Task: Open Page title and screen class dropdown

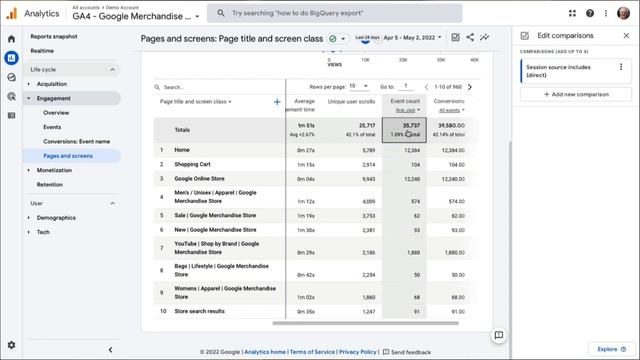Action: coord(196,102)
